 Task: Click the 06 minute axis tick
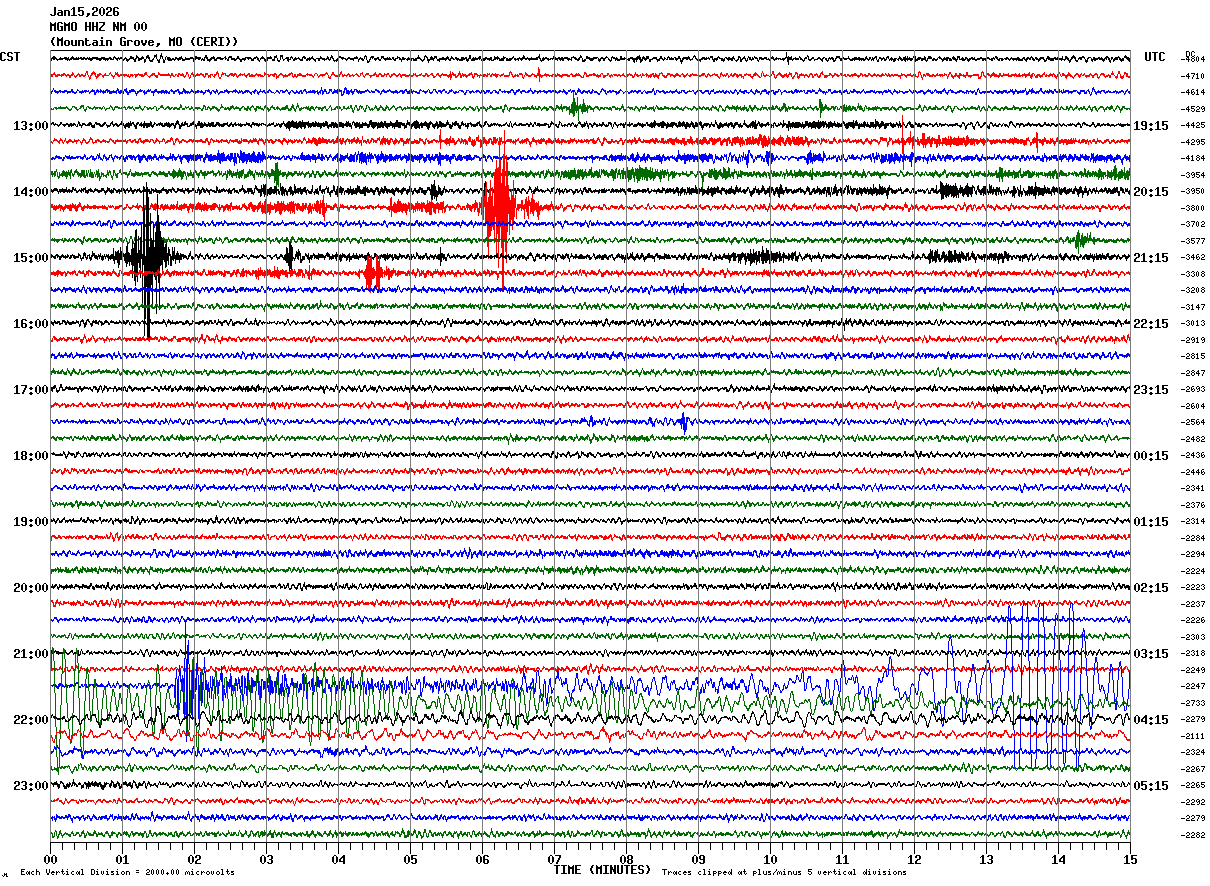coord(482,859)
